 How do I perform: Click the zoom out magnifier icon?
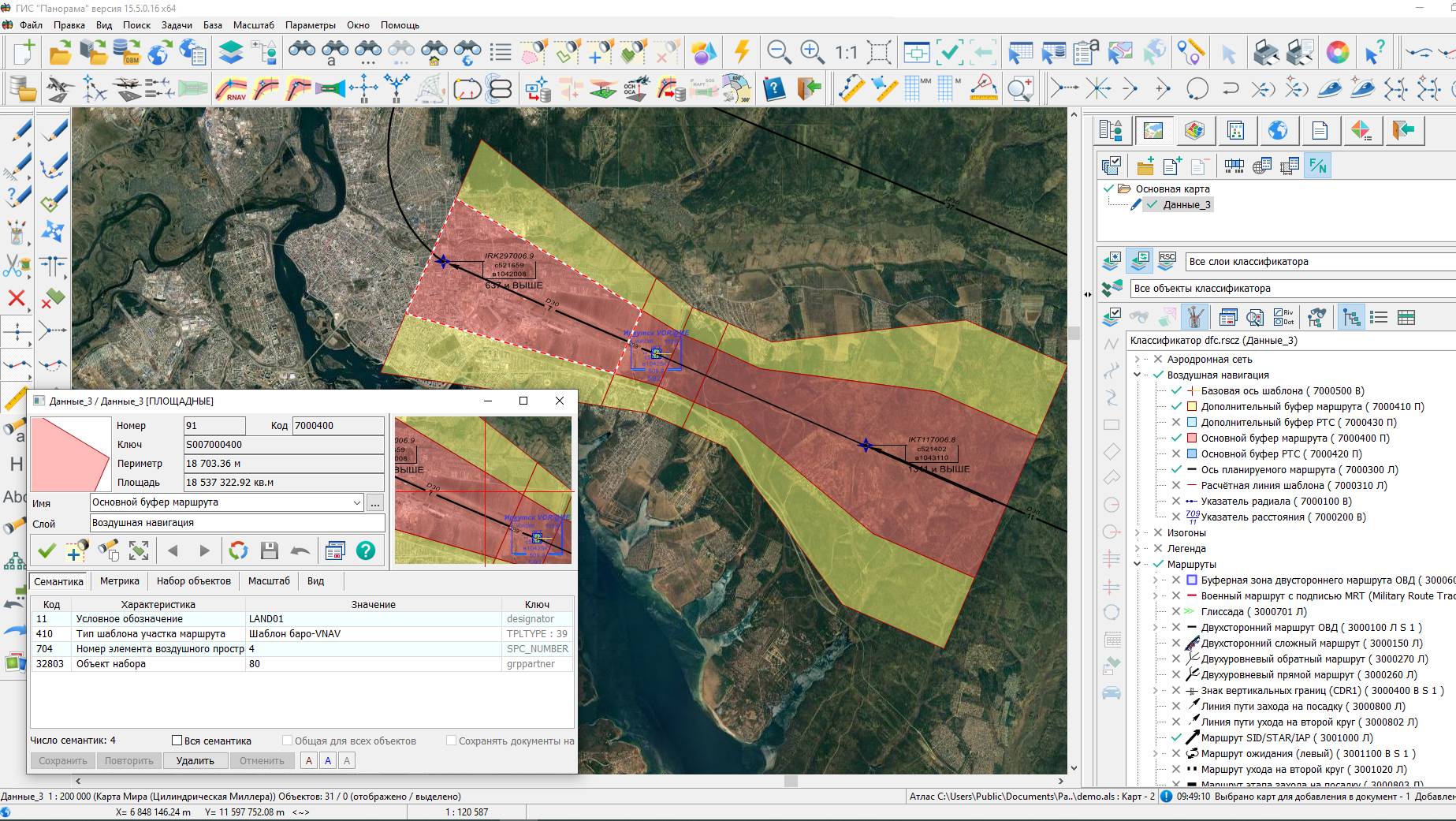(x=779, y=52)
